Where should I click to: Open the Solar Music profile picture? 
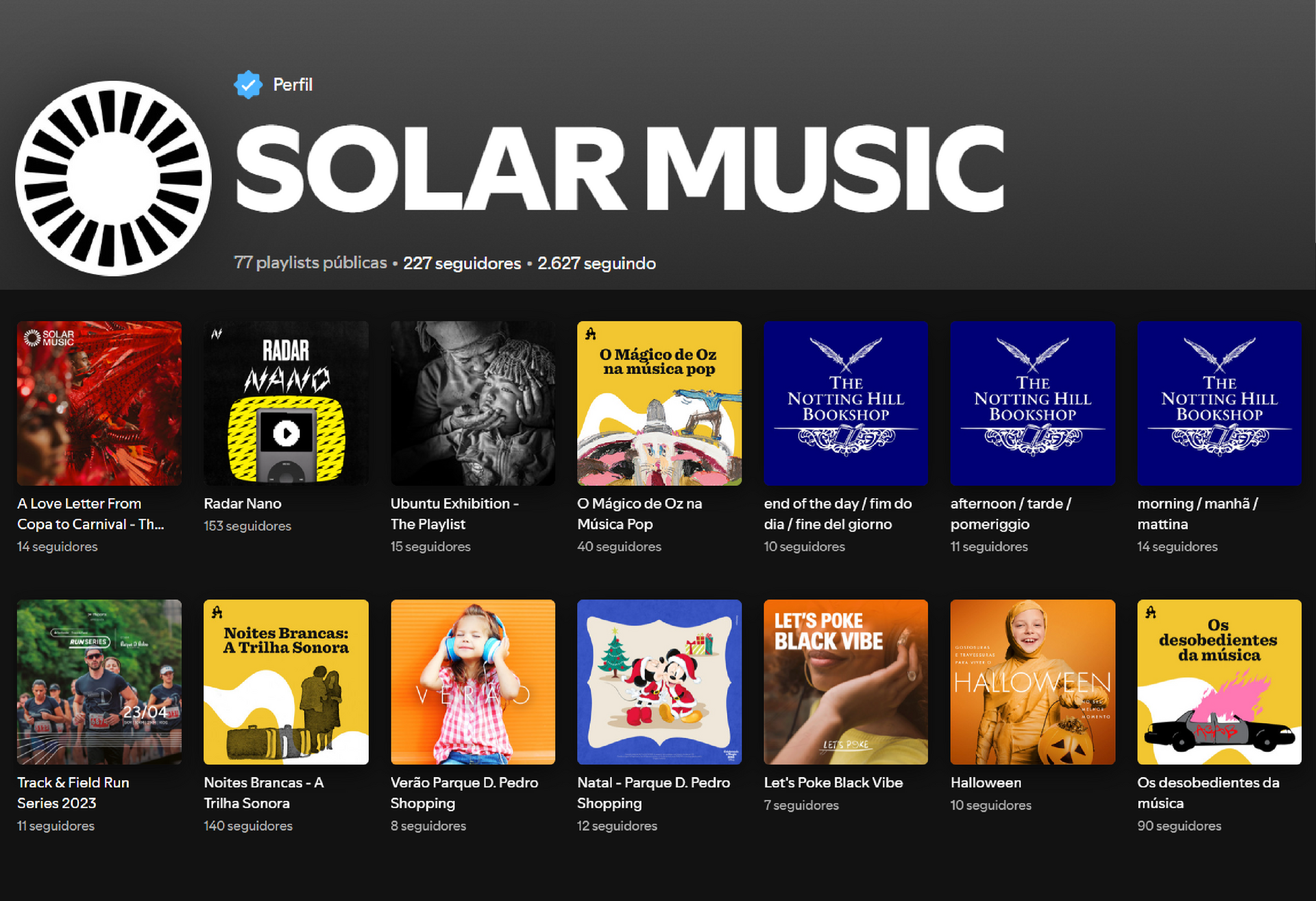click(x=113, y=178)
